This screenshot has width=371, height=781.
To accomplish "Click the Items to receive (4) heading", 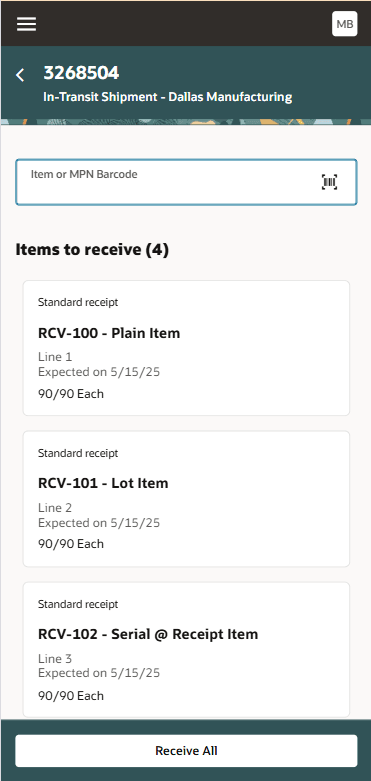I will pyautogui.click(x=92, y=250).
